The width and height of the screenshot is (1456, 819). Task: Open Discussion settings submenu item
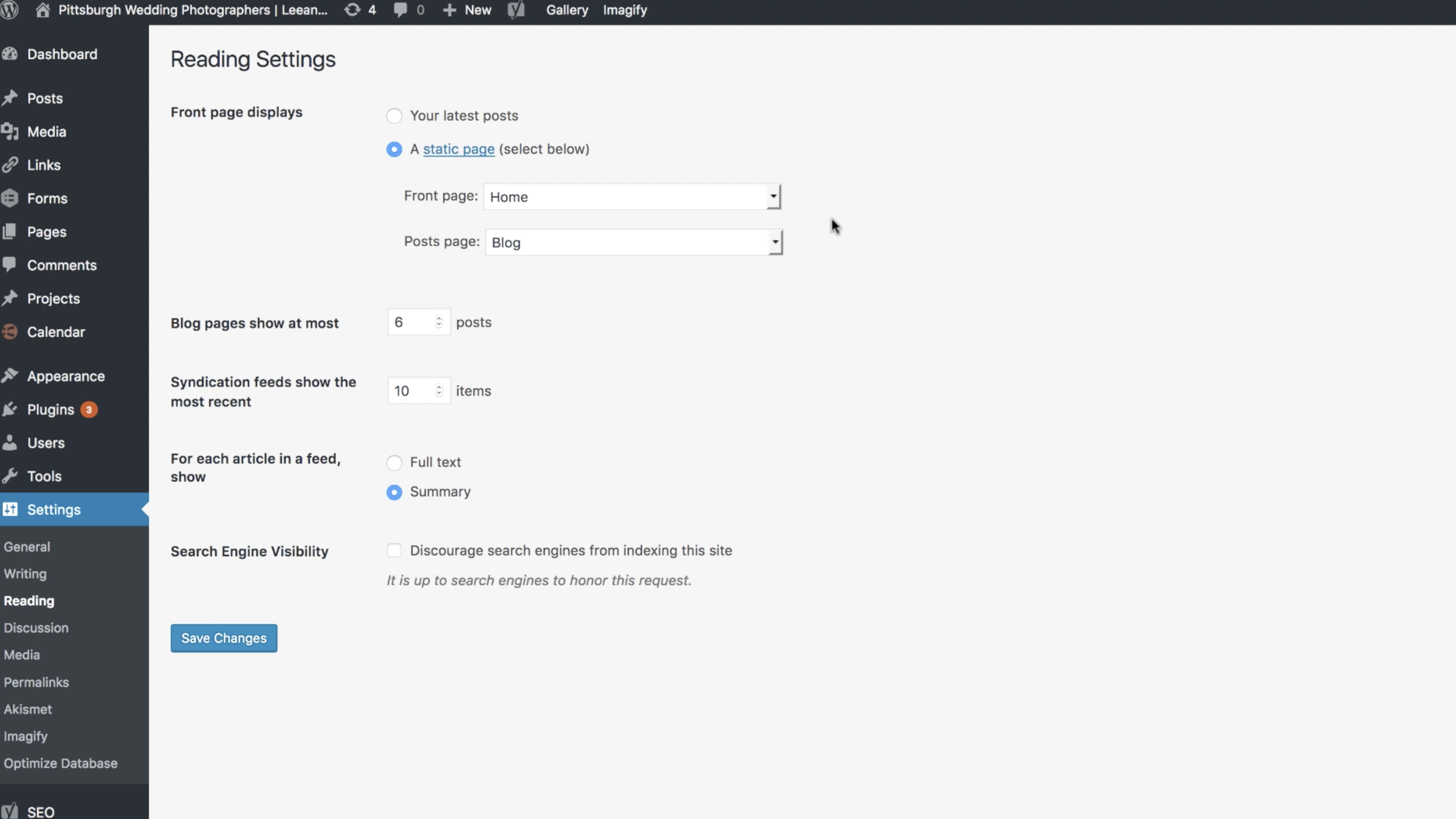pos(36,628)
